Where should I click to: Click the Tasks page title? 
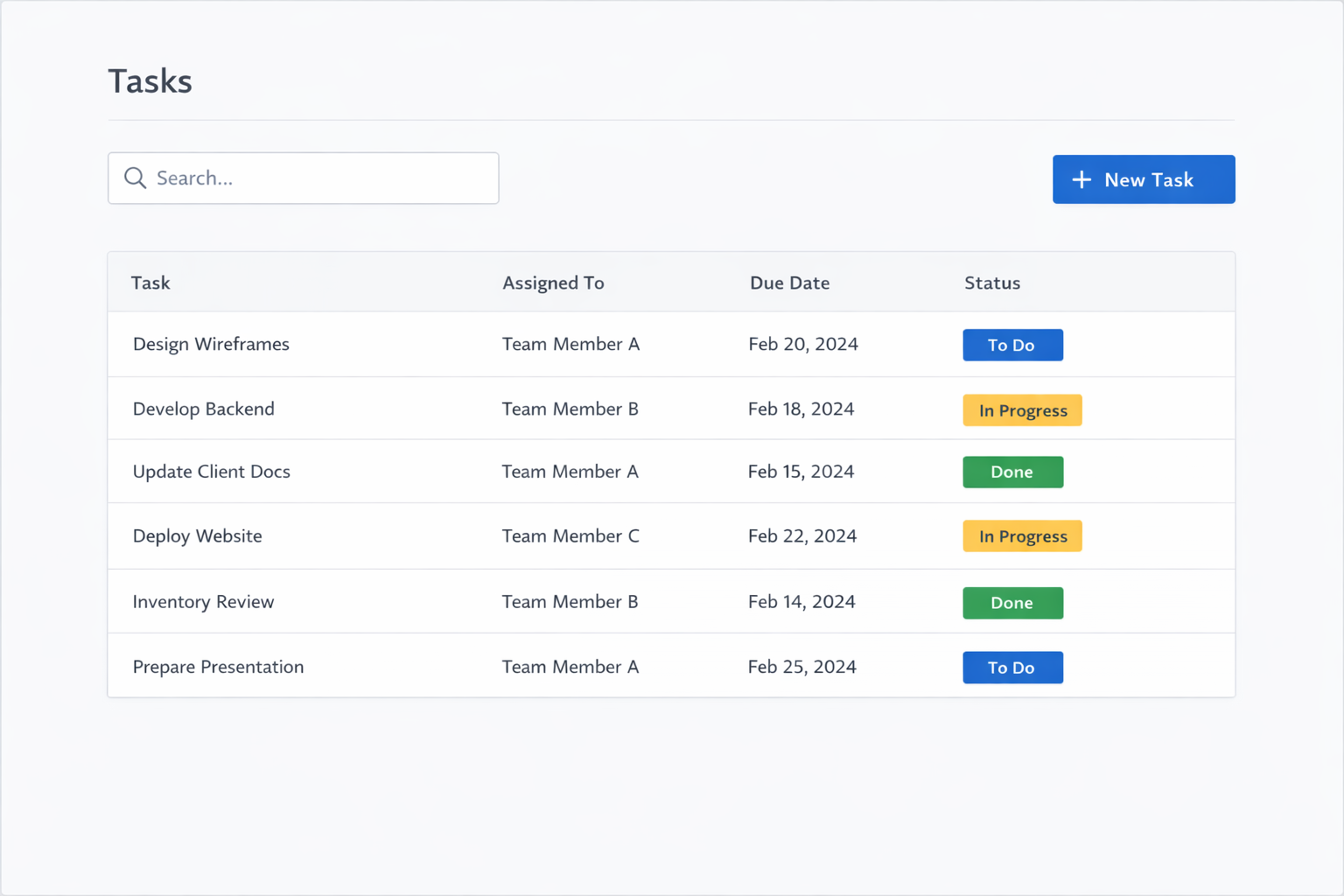click(x=150, y=80)
